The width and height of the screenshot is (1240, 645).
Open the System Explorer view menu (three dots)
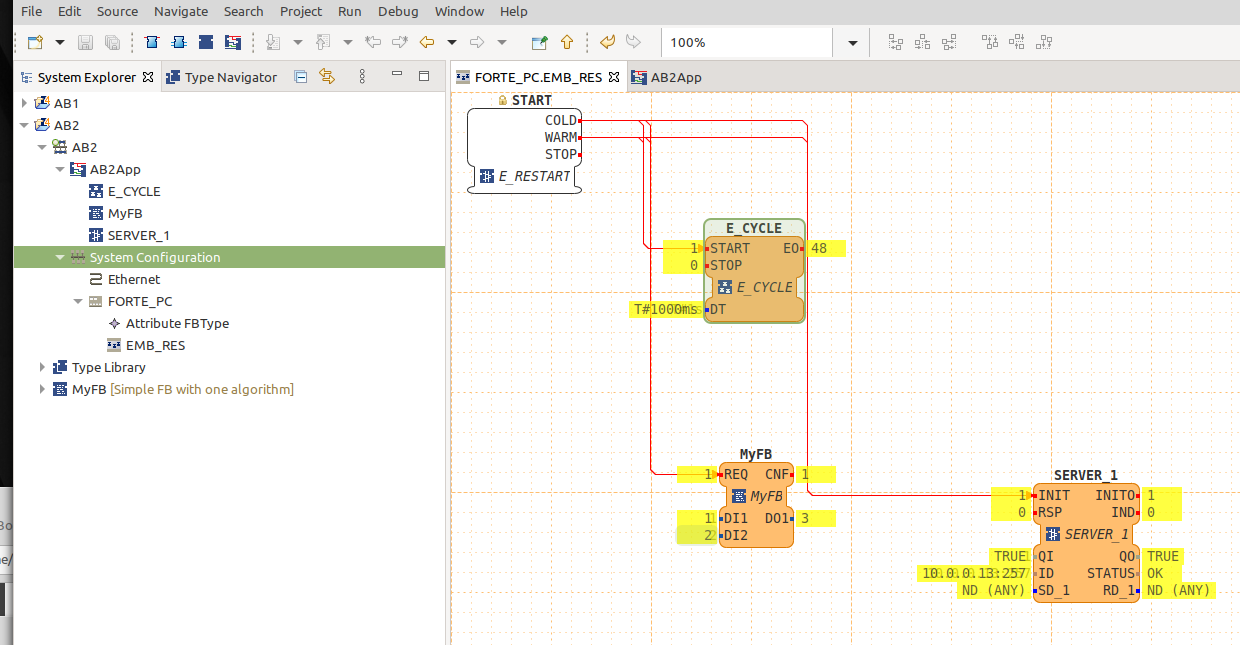(362, 77)
